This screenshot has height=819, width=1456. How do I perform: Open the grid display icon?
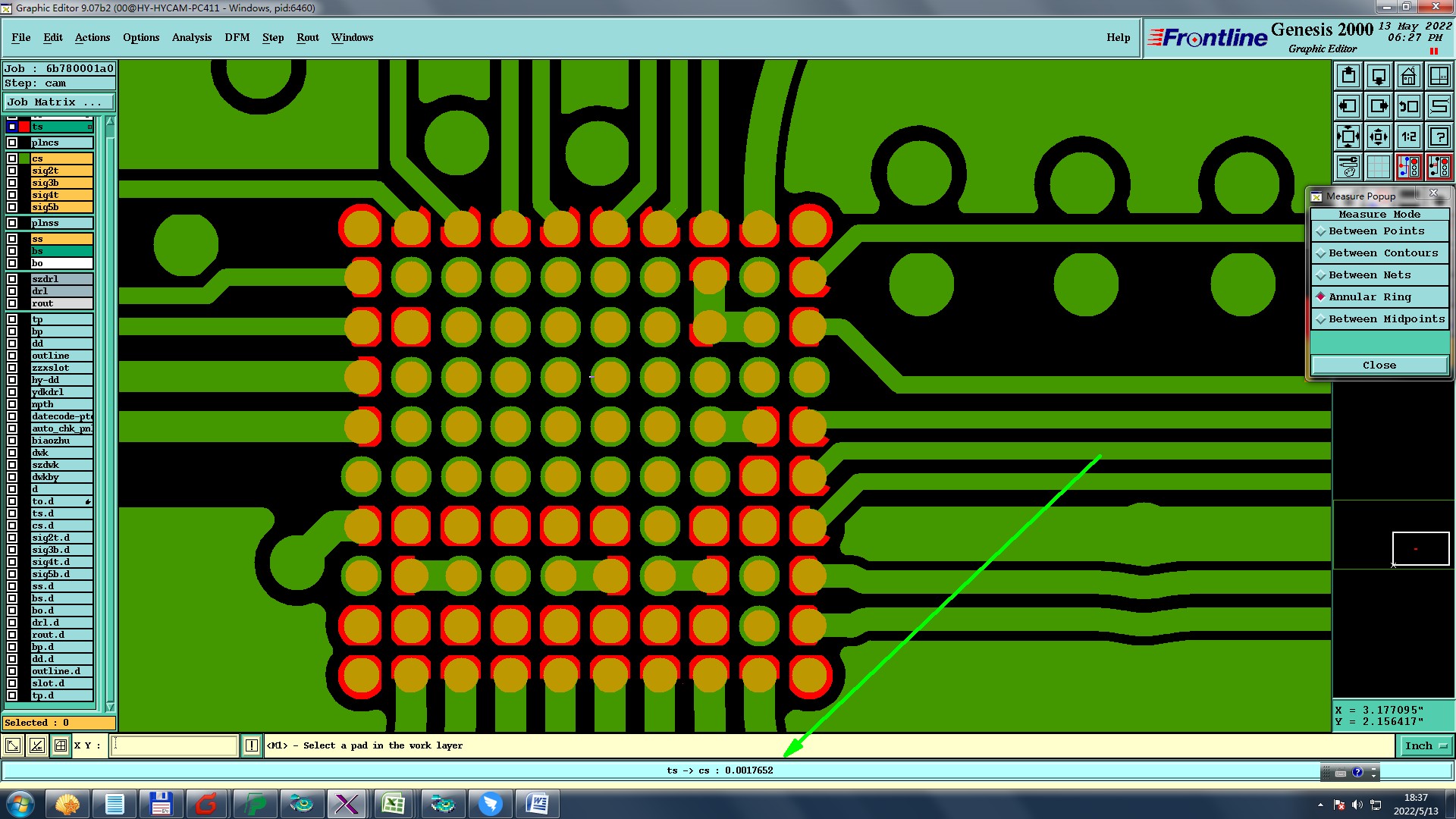tap(1378, 167)
